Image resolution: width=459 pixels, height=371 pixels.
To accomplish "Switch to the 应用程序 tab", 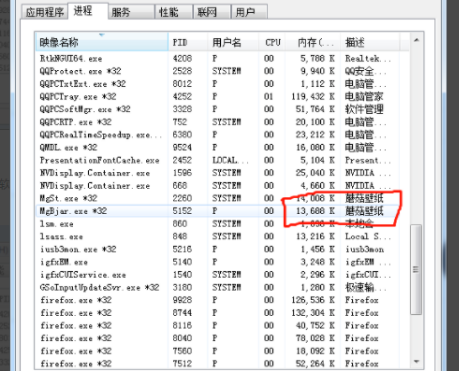I will 44,12.
